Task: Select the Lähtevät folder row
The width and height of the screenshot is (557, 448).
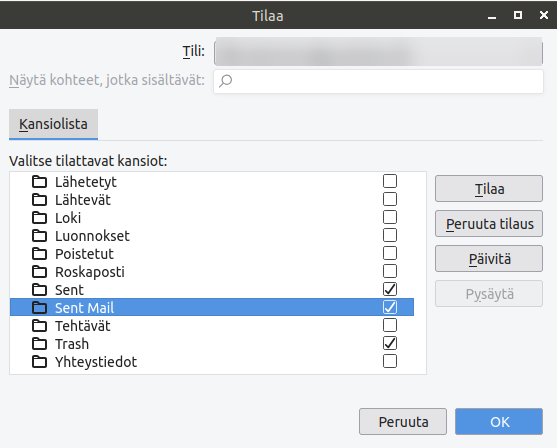Action: pos(212,200)
